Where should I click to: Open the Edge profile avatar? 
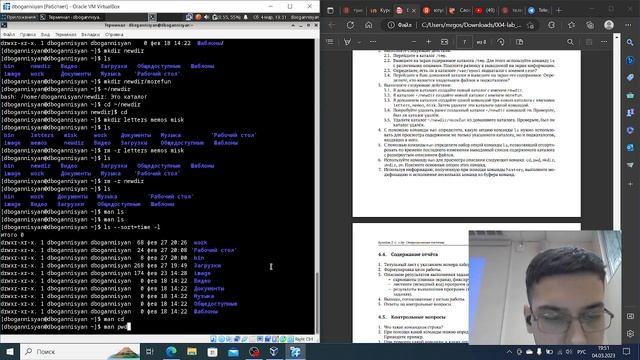click(609, 25)
